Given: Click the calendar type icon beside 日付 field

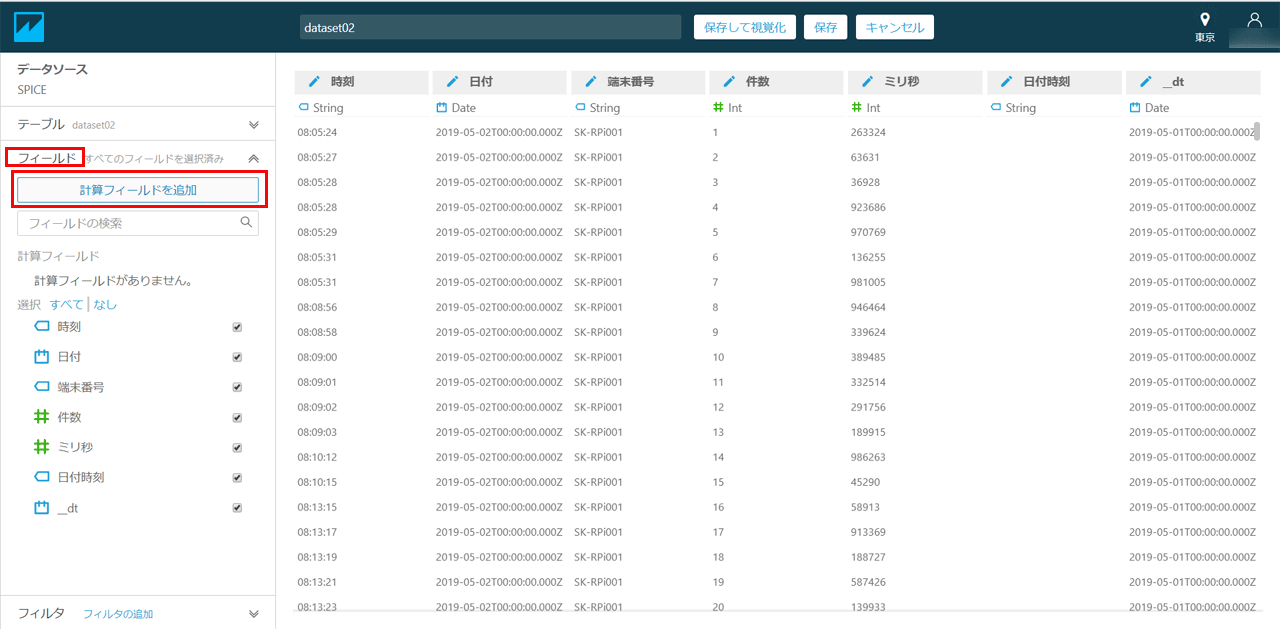Looking at the screenshot, I should coord(42,357).
